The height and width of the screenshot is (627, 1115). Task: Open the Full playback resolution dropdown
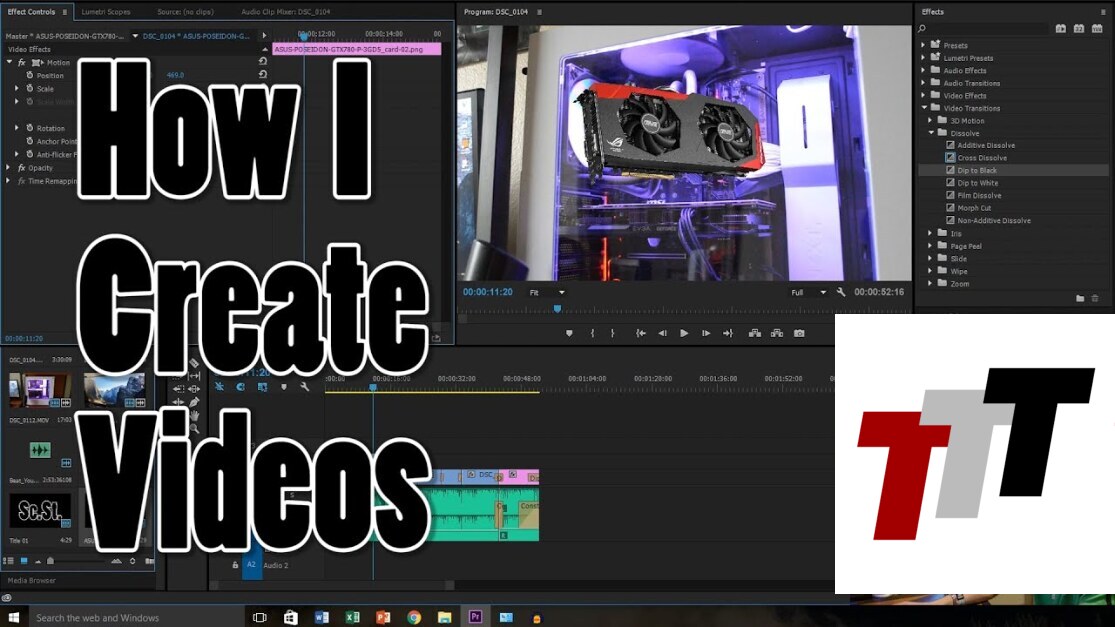pos(809,292)
